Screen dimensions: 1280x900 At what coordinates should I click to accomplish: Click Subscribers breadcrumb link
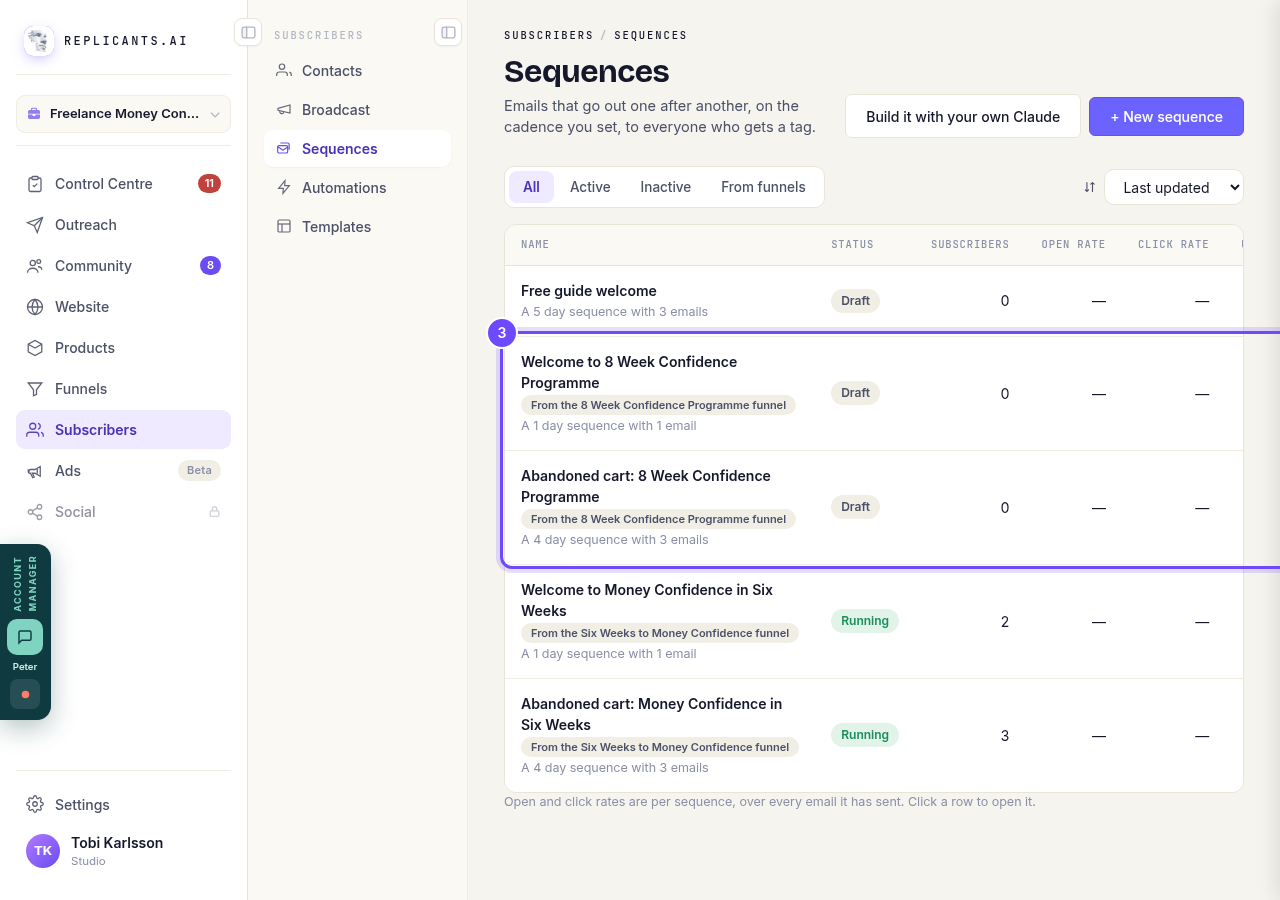click(x=549, y=35)
